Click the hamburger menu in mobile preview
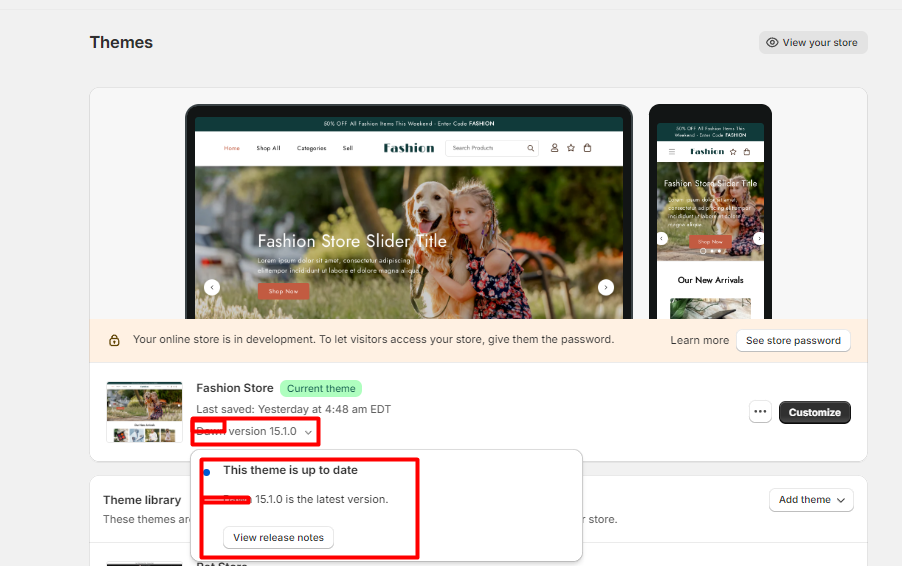Viewport: 902px width, 566px height. (x=671, y=152)
